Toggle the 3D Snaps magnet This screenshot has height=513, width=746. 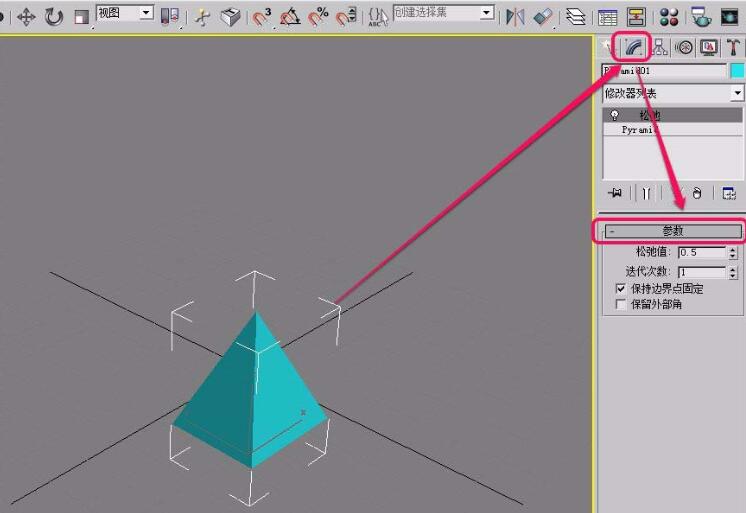262,18
